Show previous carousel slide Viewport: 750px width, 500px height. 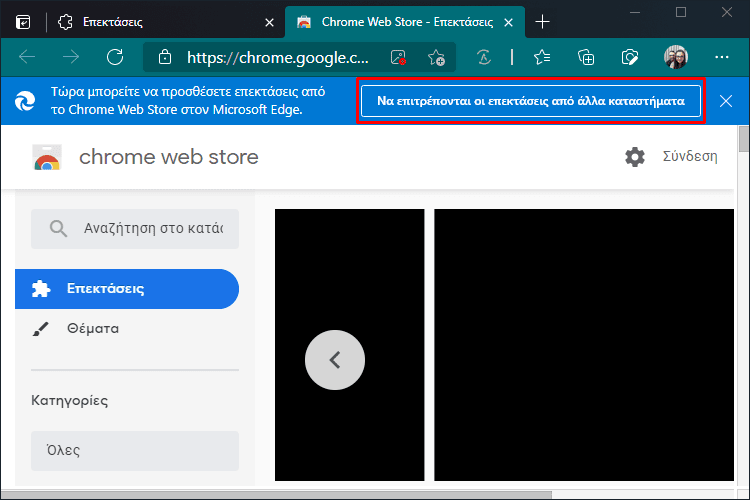(x=335, y=360)
